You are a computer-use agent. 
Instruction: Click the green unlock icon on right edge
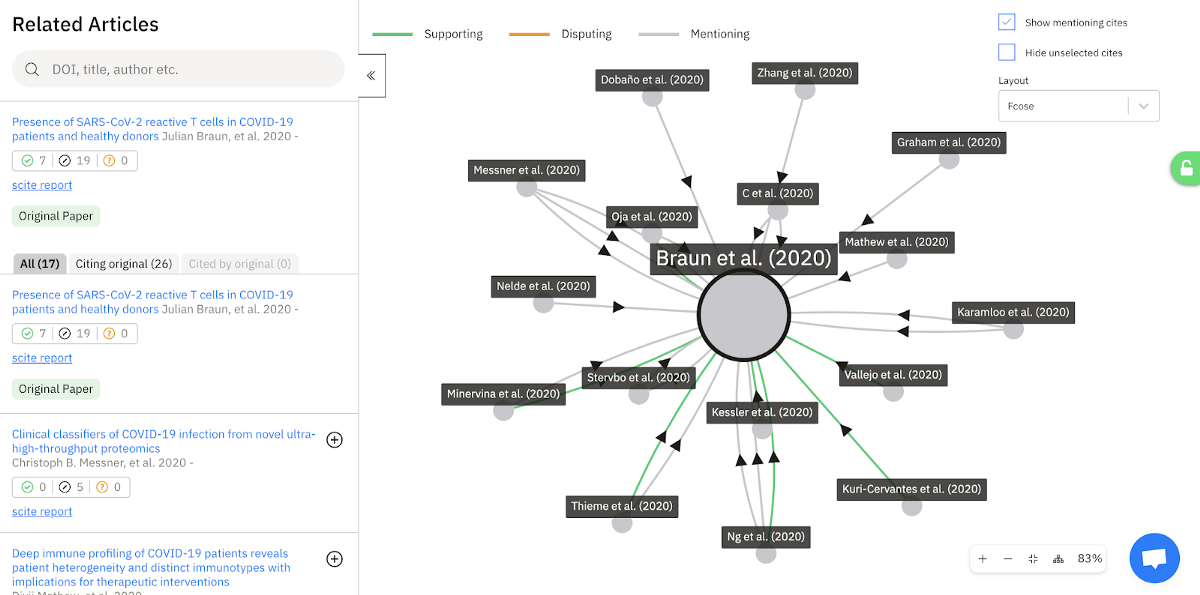(1185, 169)
